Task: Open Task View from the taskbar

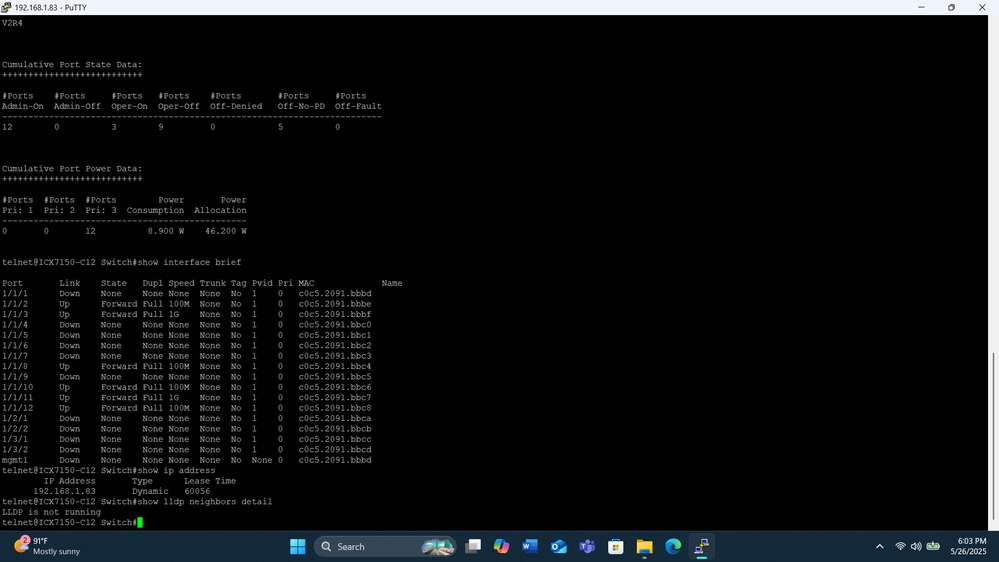Action: (473, 547)
